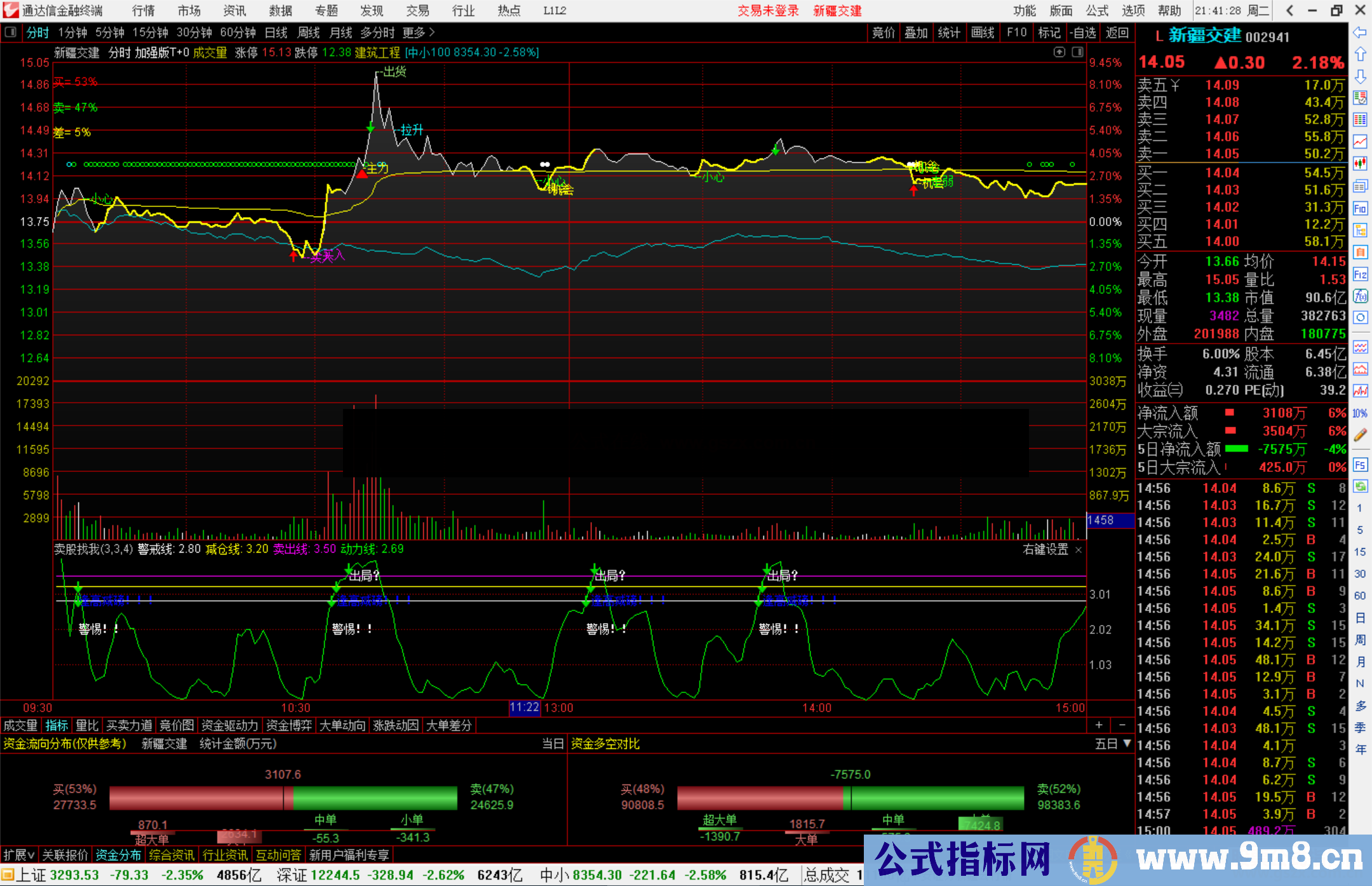Screen dimensions: 1372x886
Task: Toggle the side panel icon above the chart
Action: pos(1078,52)
